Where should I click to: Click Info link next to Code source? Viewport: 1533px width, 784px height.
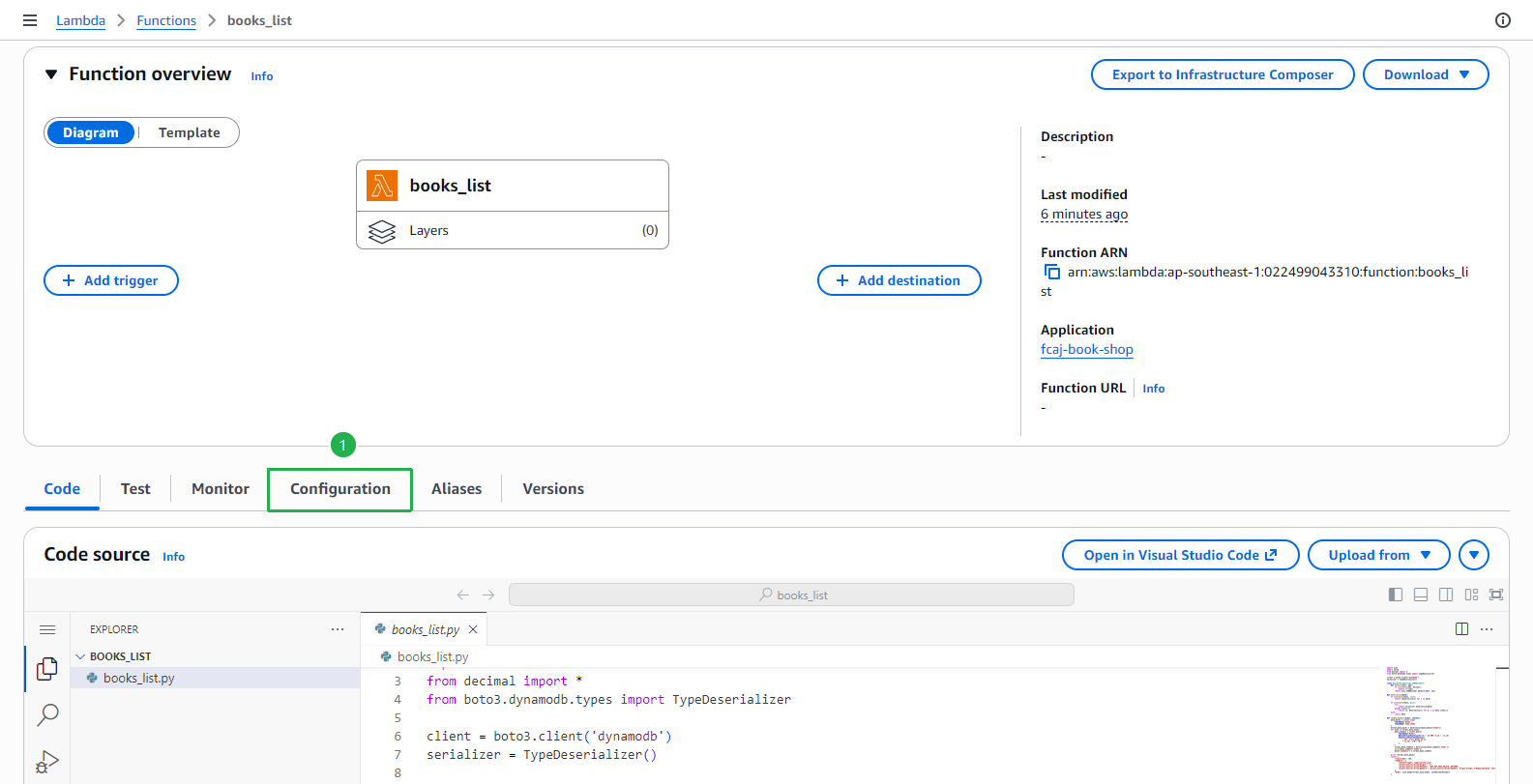click(174, 557)
